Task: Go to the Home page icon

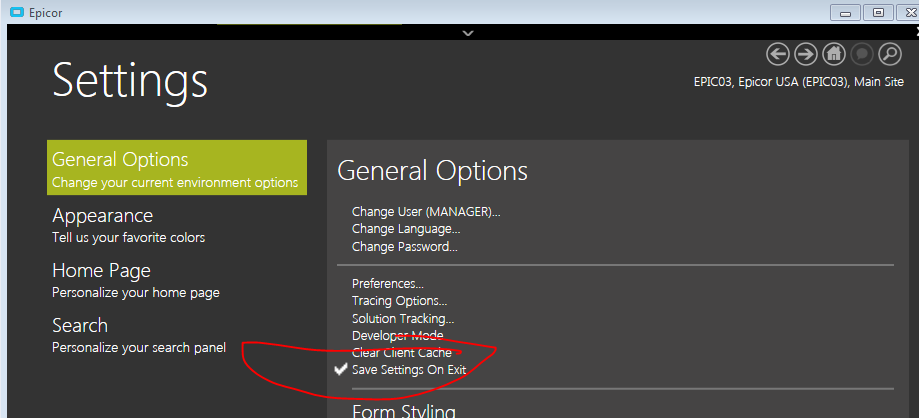Action: [x=833, y=55]
